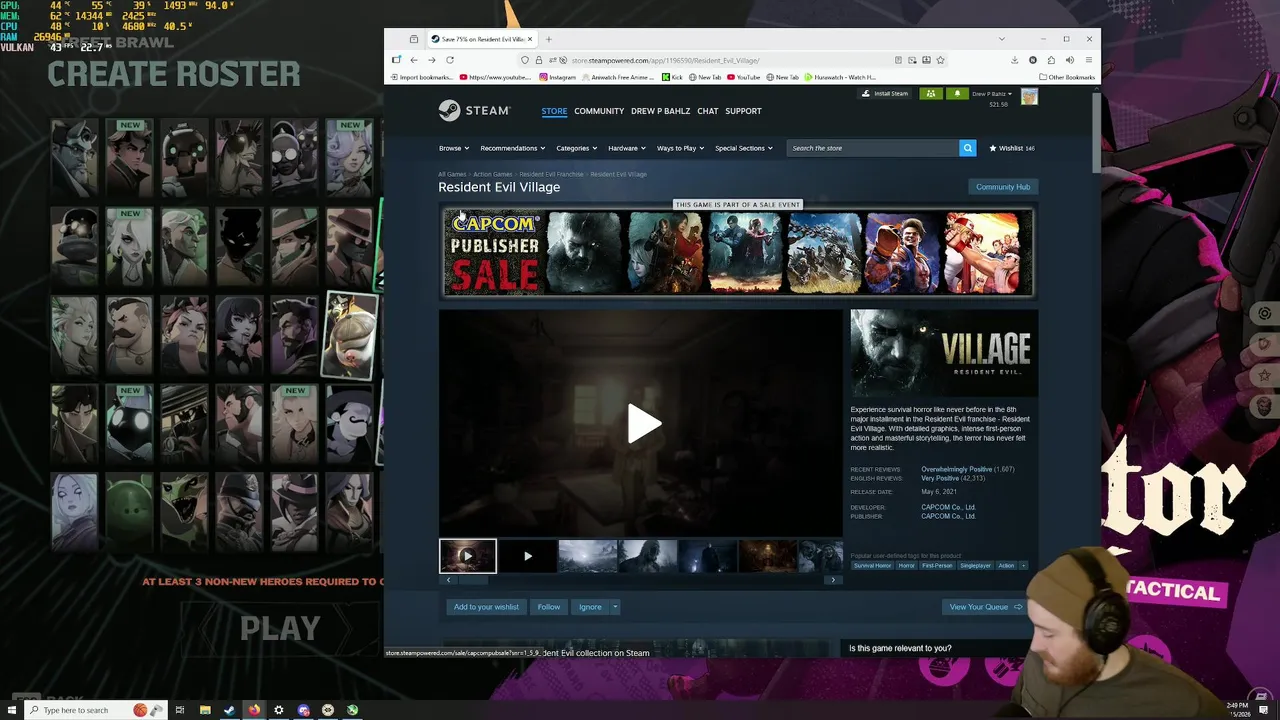Image resolution: width=1280 pixels, height=720 pixels.
Task: Open the Survival Horror tag
Action: 872,566
